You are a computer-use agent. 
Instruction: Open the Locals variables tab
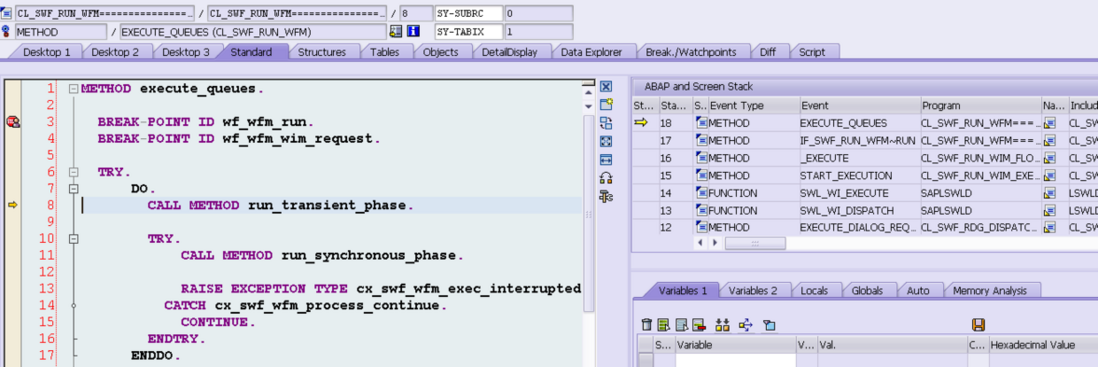814,291
